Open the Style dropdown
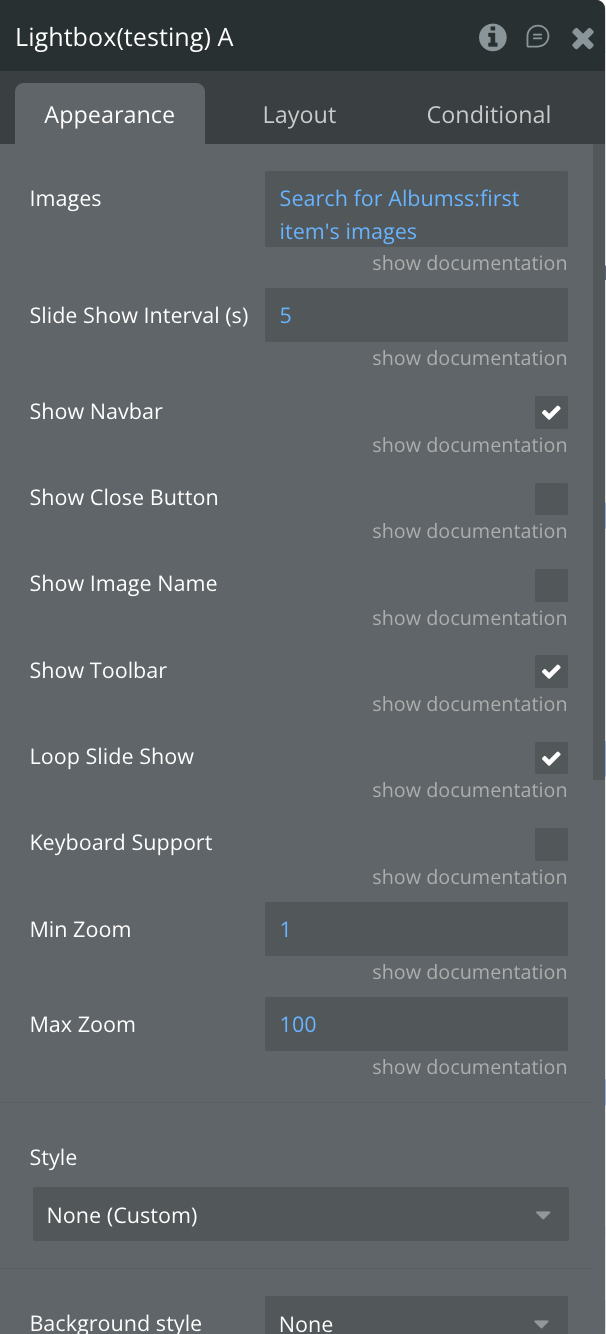606x1334 pixels. coord(300,1215)
